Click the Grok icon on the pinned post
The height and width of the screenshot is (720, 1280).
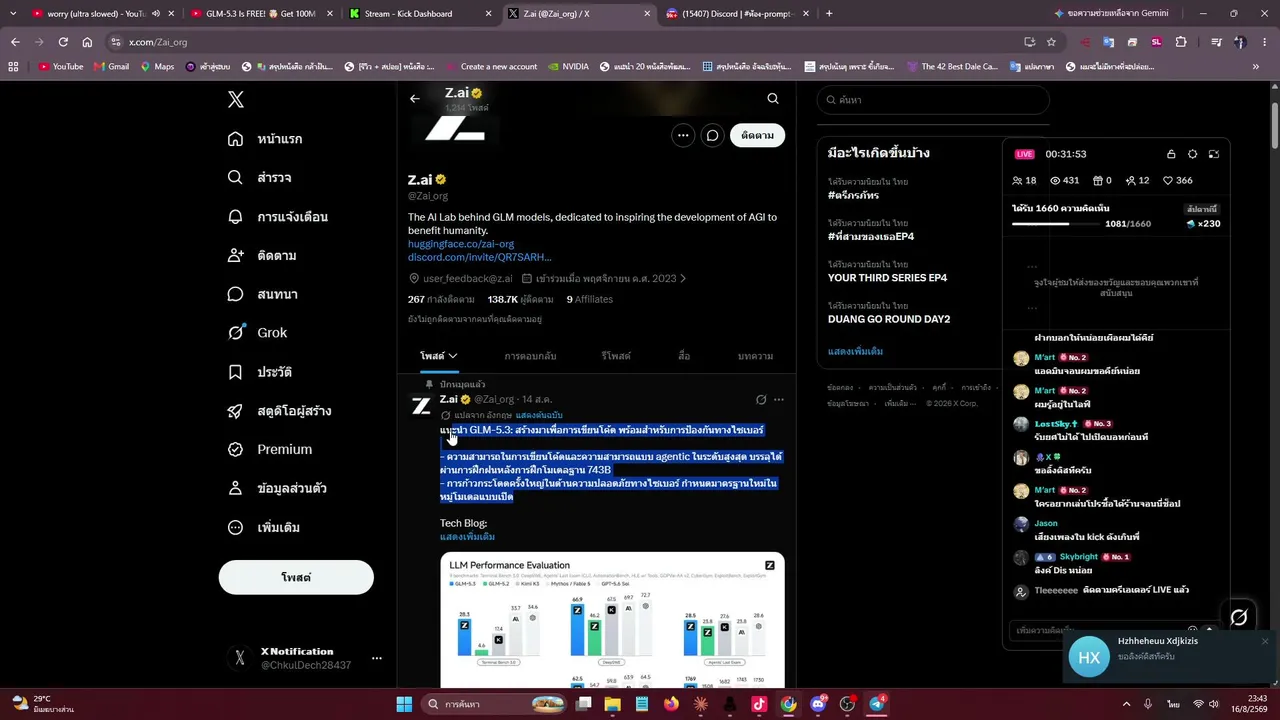pyautogui.click(x=761, y=400)
